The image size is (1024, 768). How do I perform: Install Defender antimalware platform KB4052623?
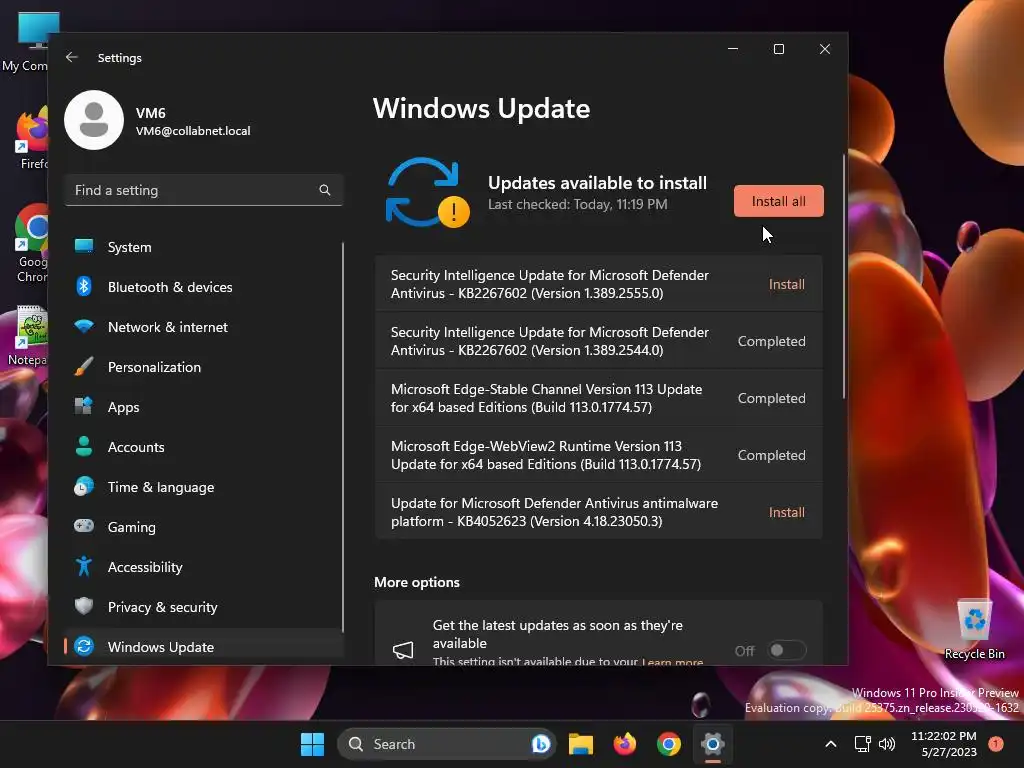click(786, 512)
